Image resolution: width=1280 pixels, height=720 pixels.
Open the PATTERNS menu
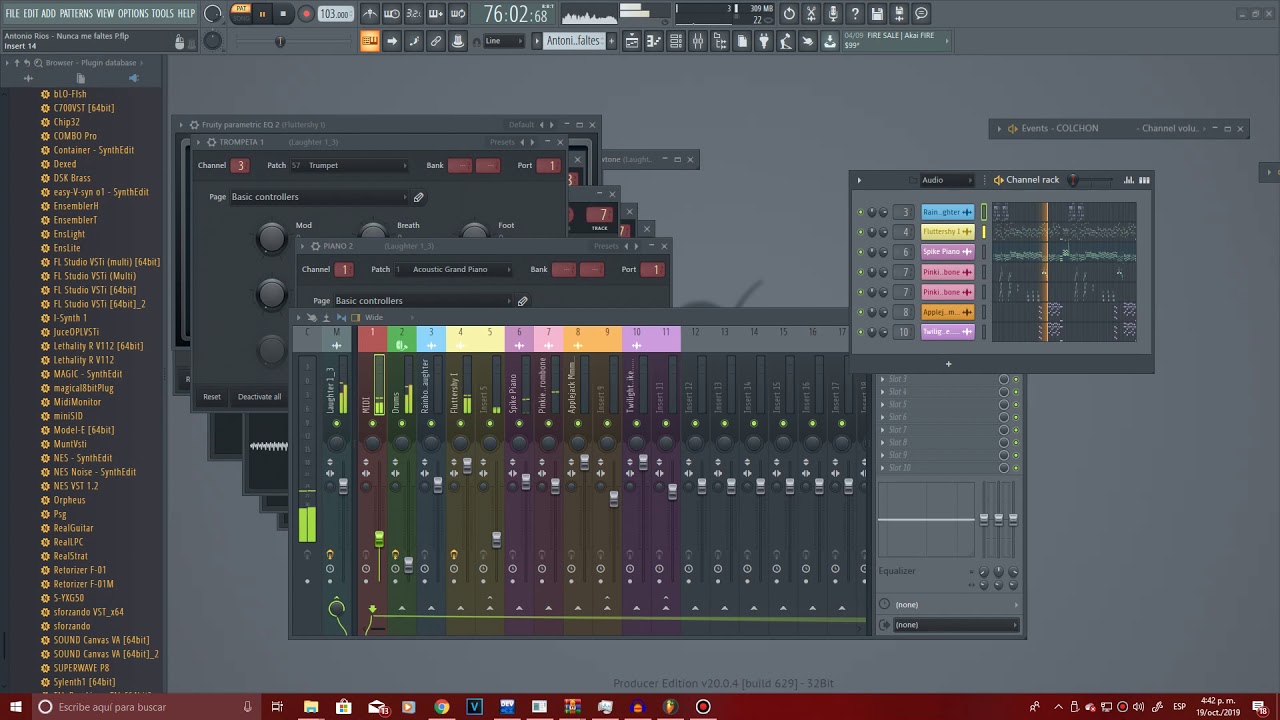coord(76,13)
